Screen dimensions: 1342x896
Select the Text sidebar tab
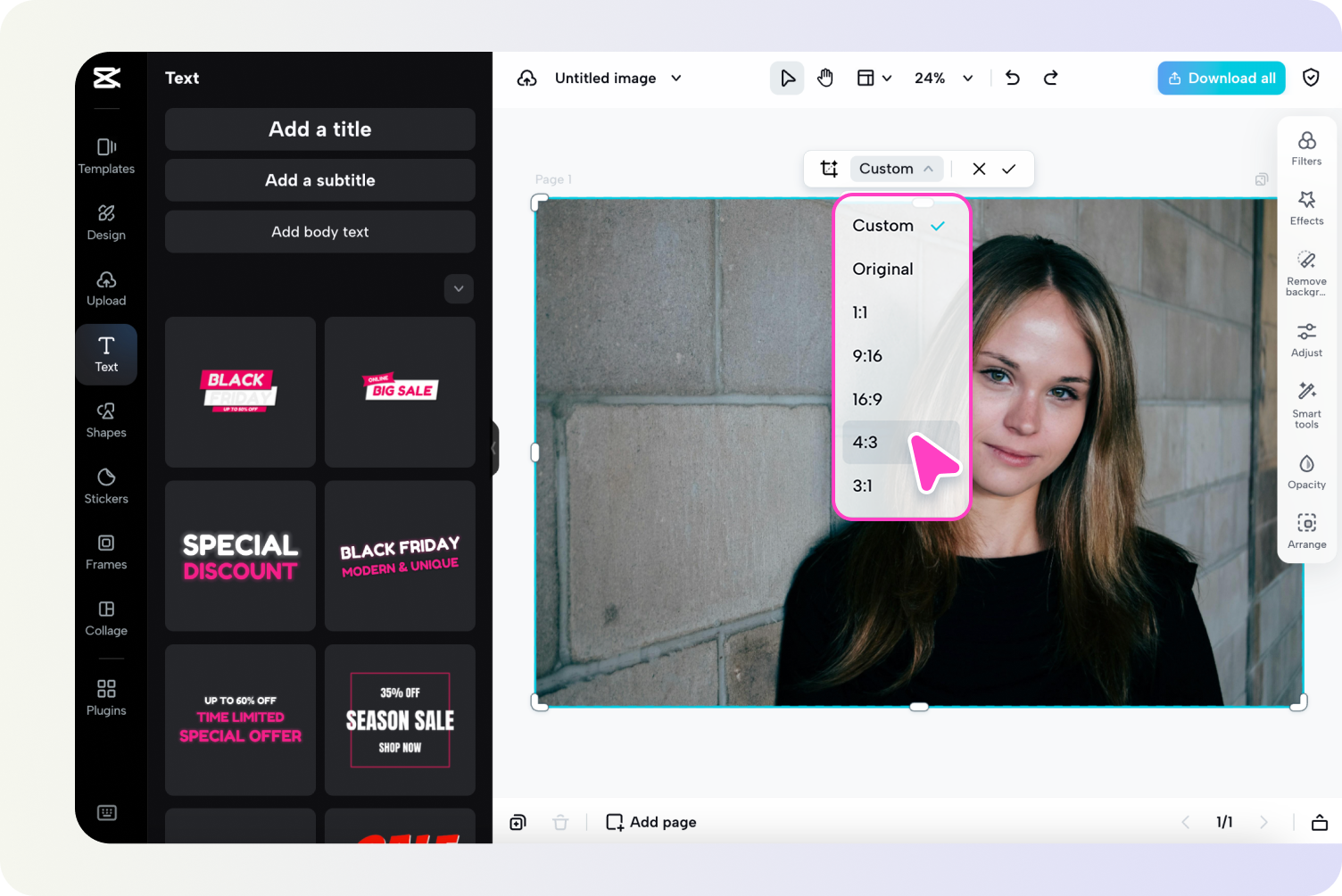point(106,354)
